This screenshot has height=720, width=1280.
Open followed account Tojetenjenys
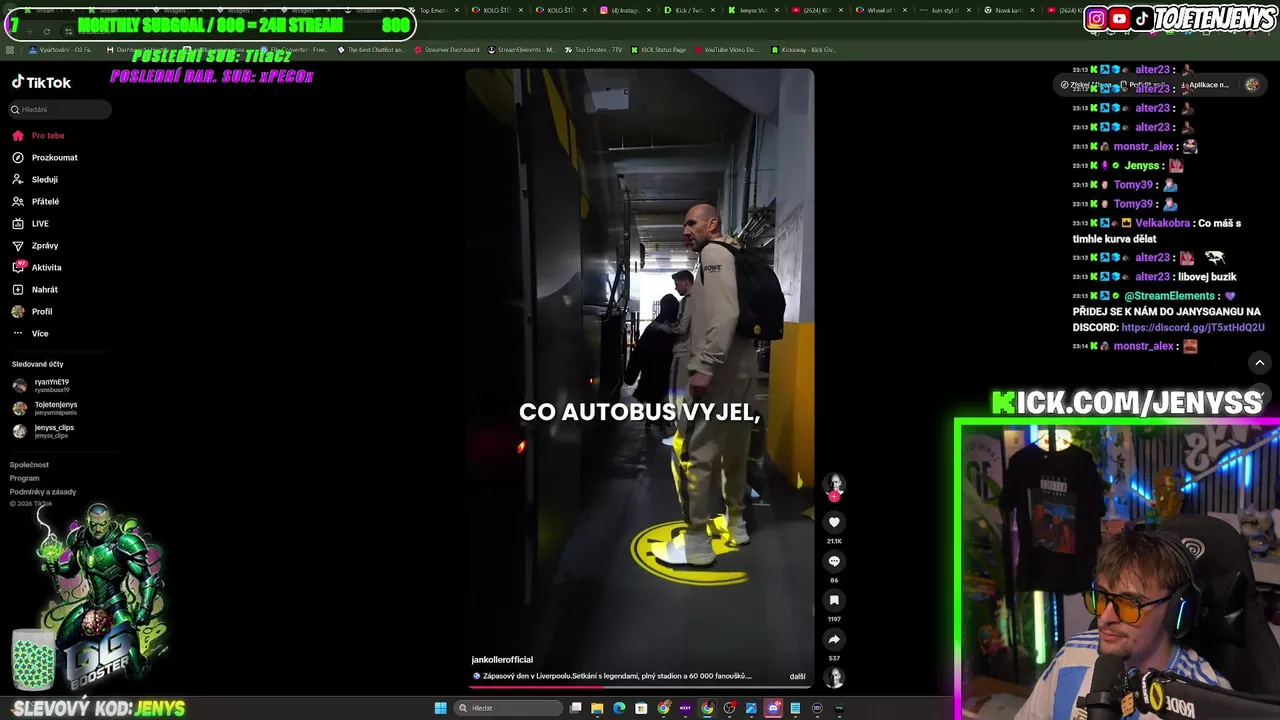55,408
